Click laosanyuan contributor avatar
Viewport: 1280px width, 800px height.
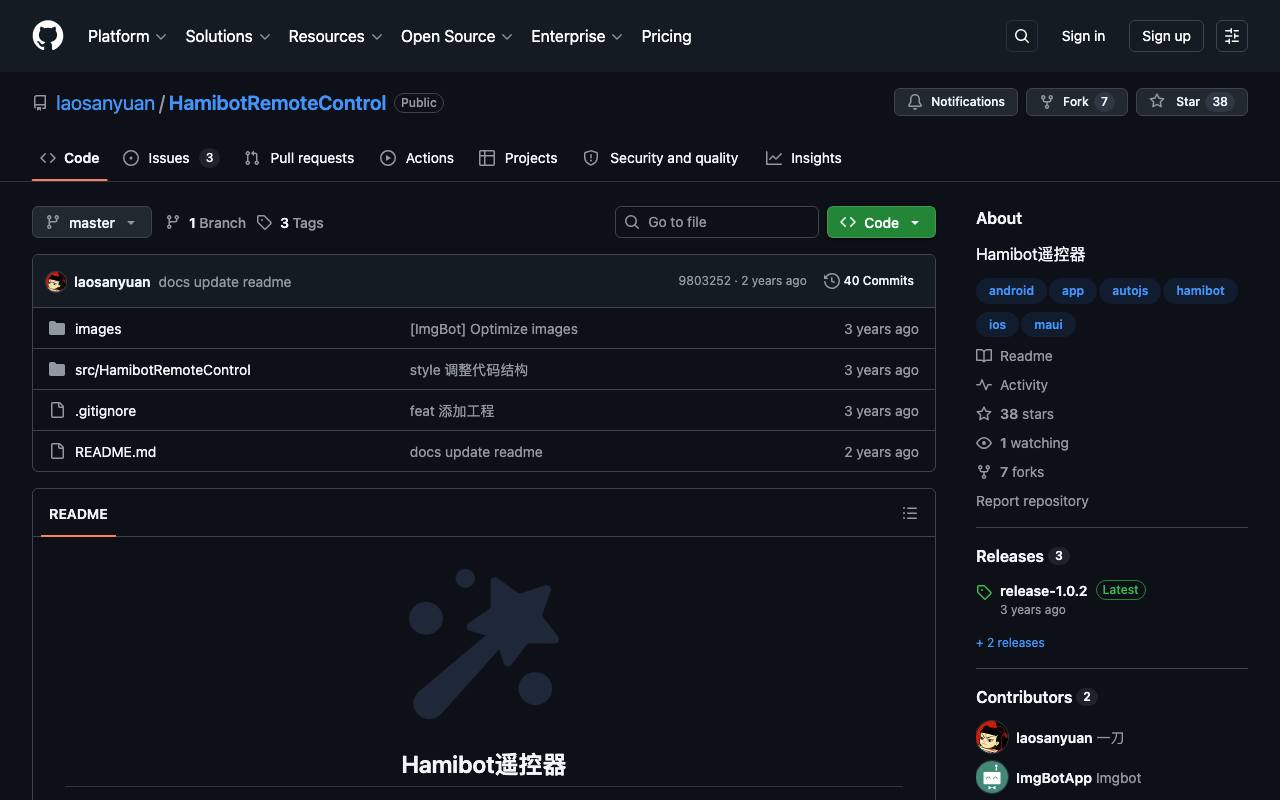[x=992, y=738]
